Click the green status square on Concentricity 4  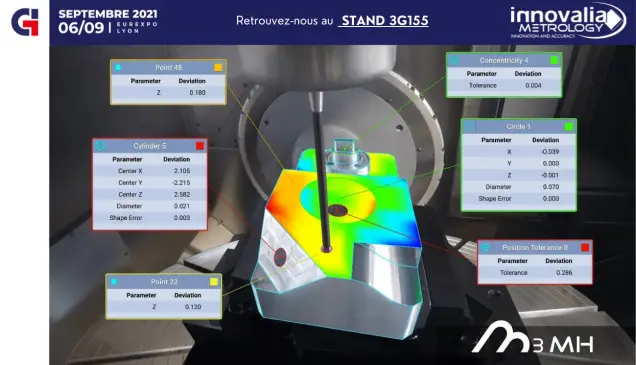(x=554, y=60)
